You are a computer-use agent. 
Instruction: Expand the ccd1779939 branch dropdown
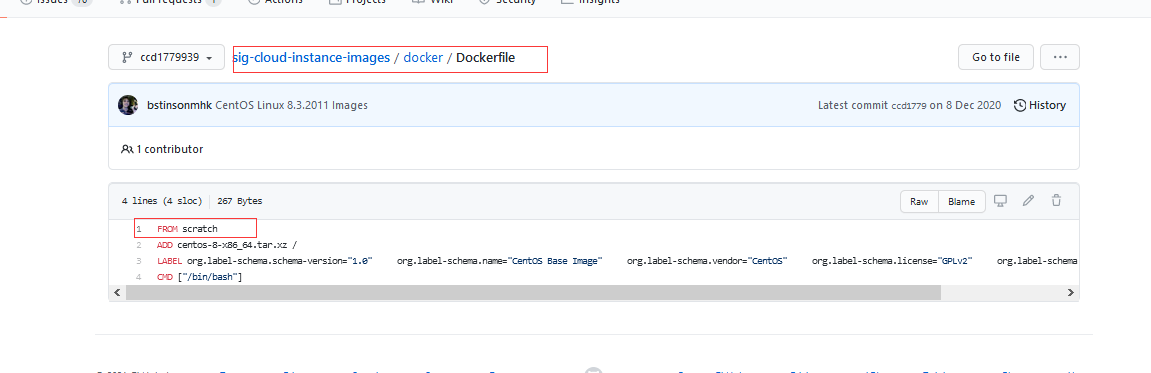167,57
